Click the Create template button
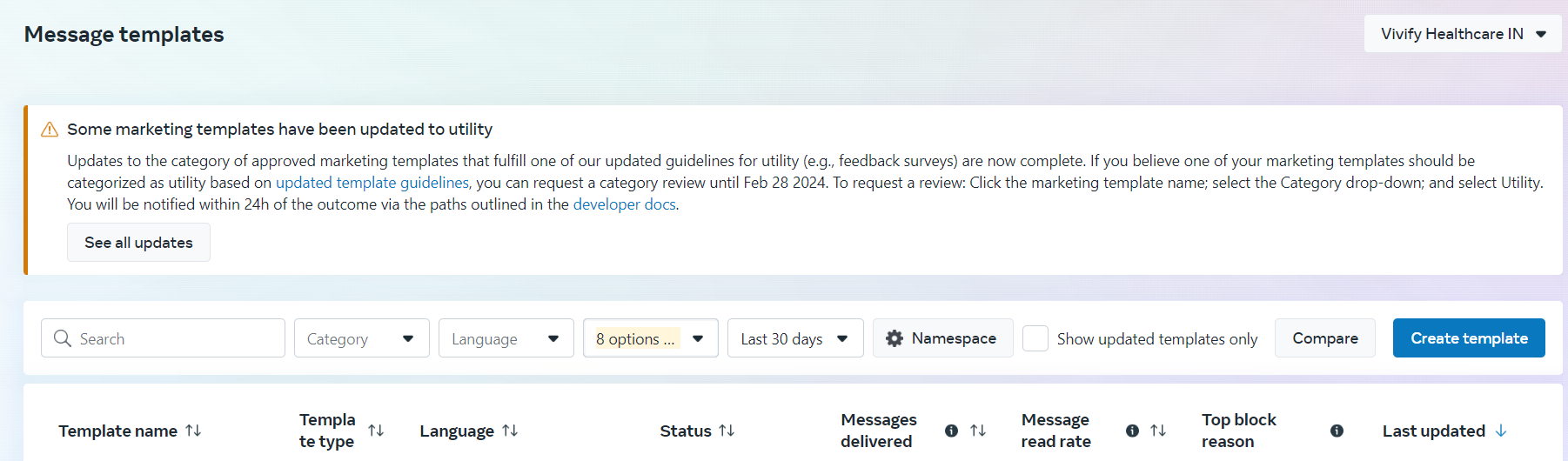Viewport: 1568px width, 461px height. pyautogui.click(x=1468, y=338)
